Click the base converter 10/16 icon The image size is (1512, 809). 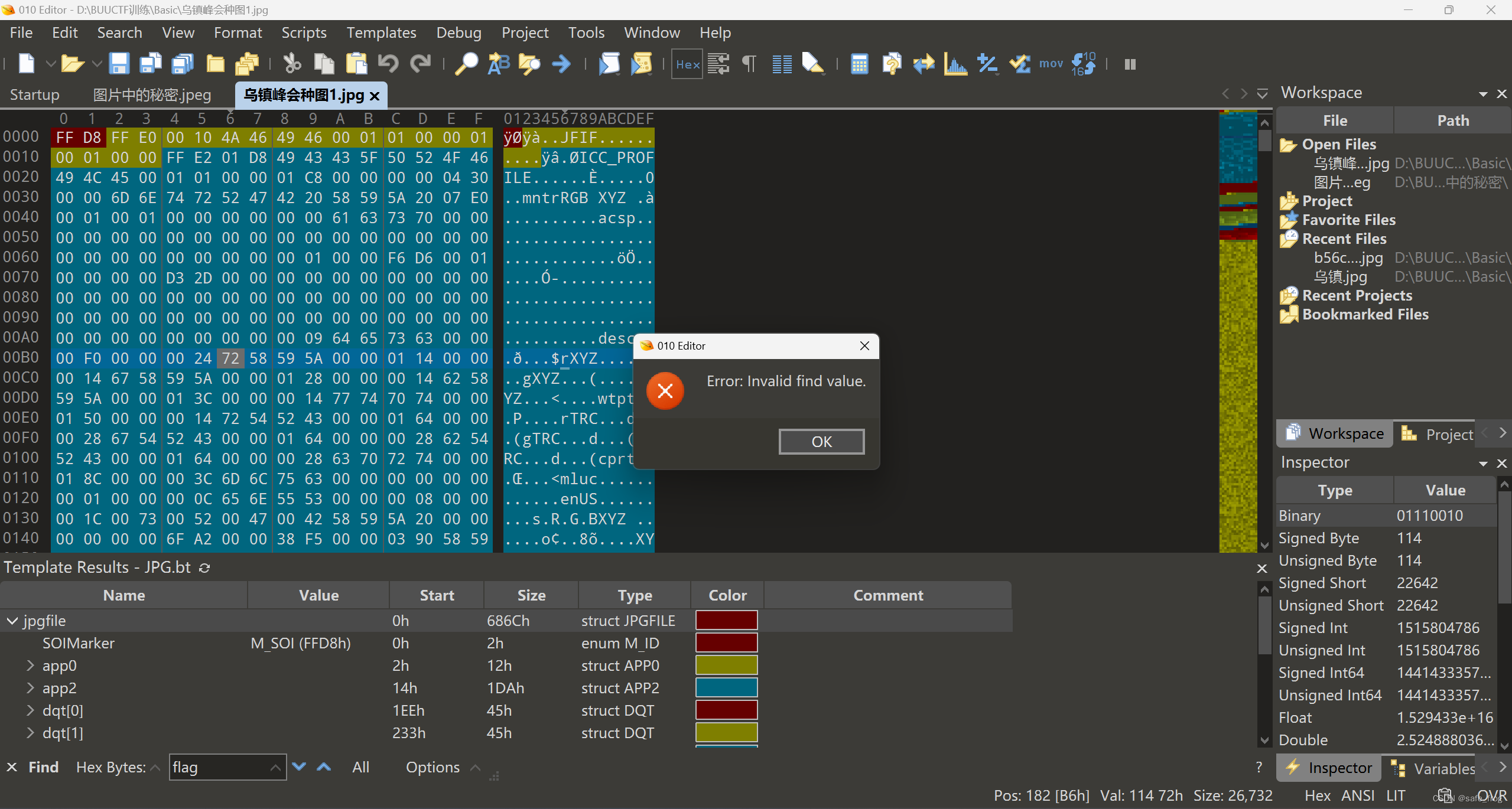tap(1084, 64)
